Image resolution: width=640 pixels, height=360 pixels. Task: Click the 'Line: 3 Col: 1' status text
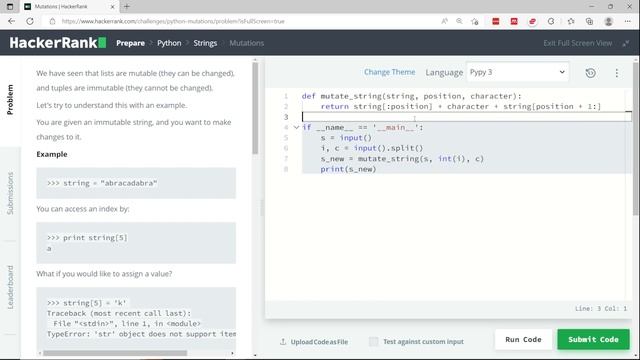tap(601, 309)
